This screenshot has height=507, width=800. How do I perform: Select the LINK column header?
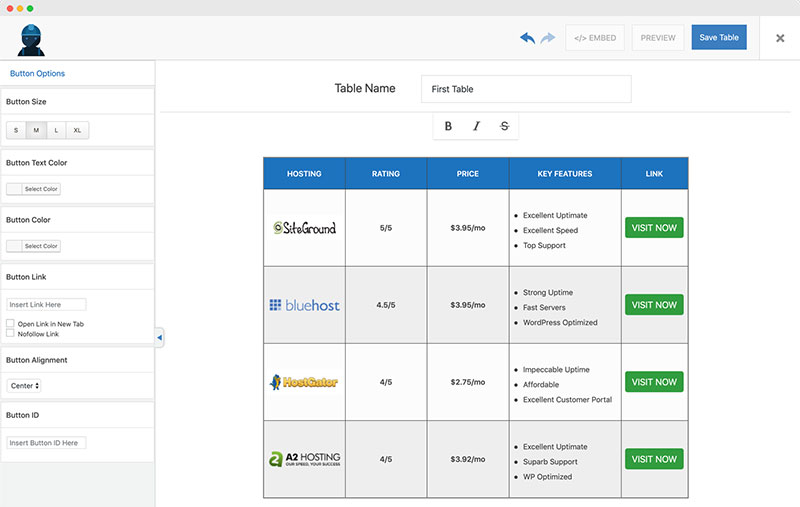click(x=655, y=173)
